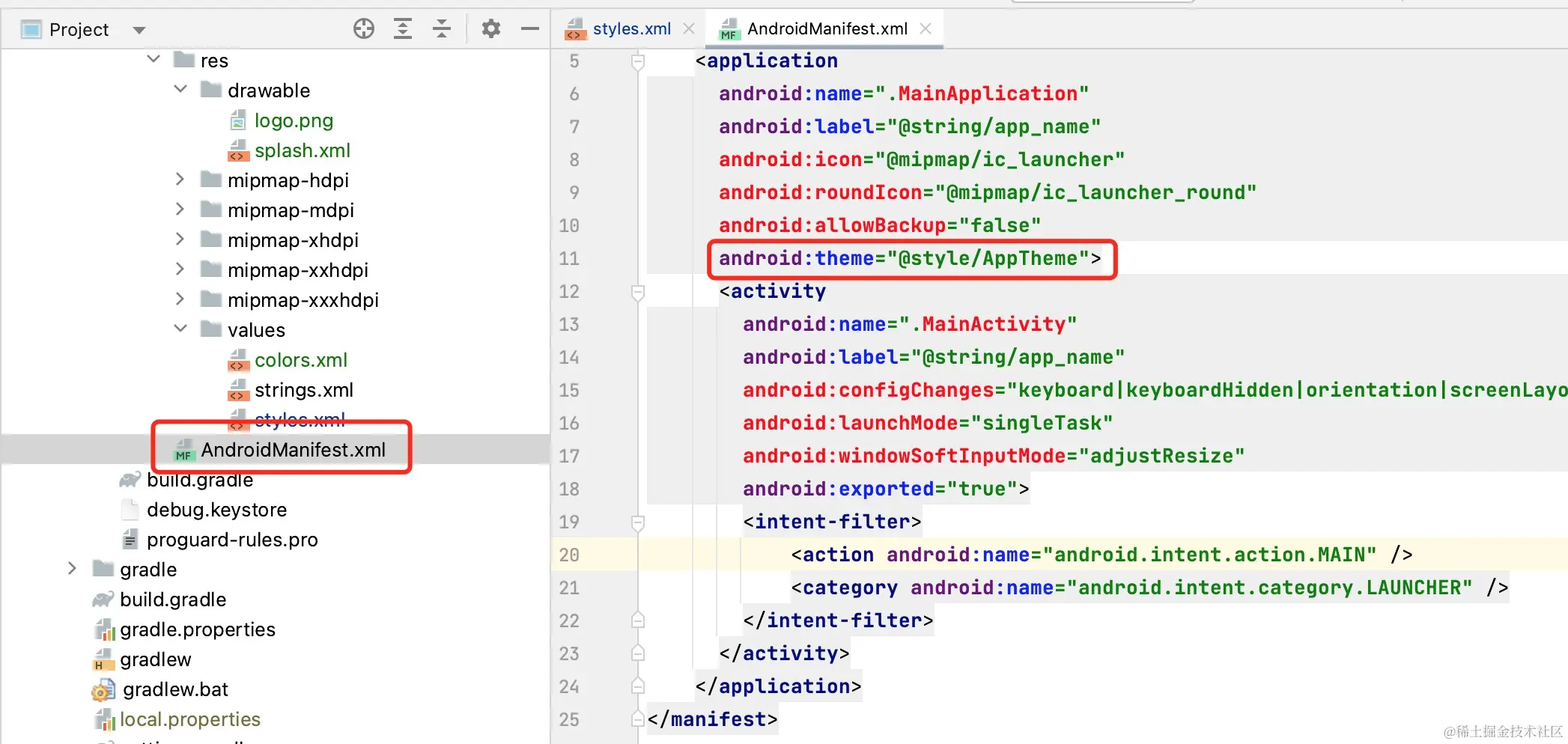Click fold end marker at line 24
The height and width of the screenshot is (744, 1568).
point(638,686)
